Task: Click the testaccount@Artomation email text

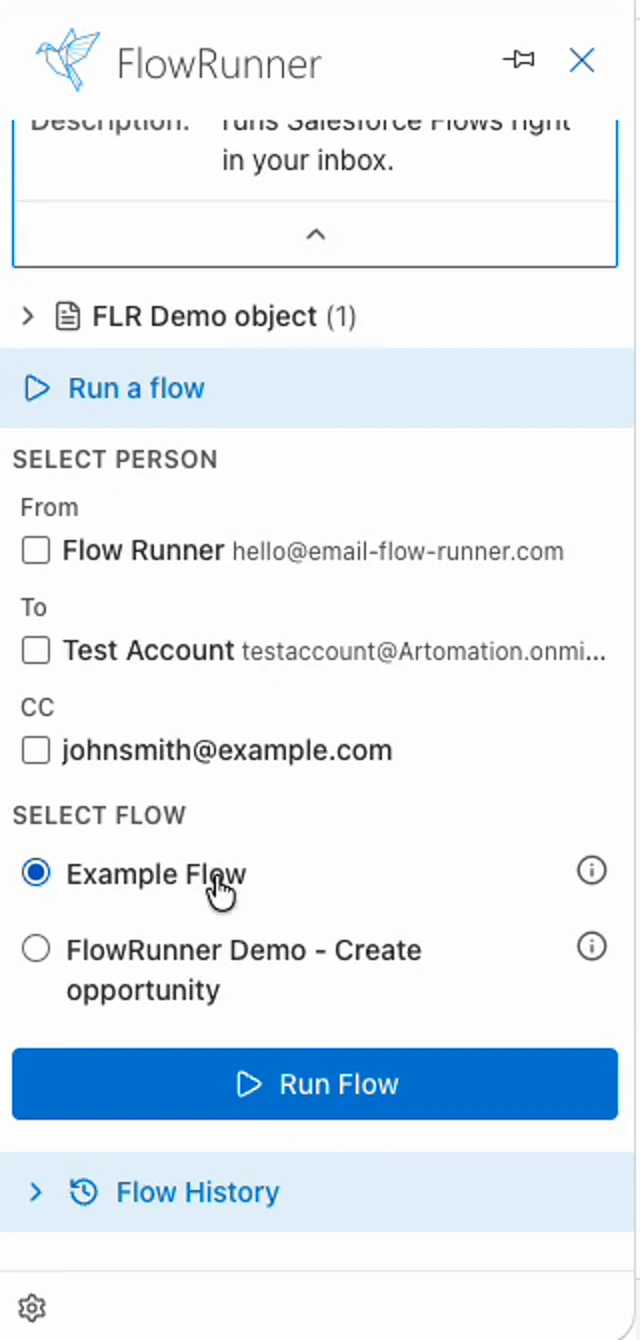Action: click(x=423, y=651)
